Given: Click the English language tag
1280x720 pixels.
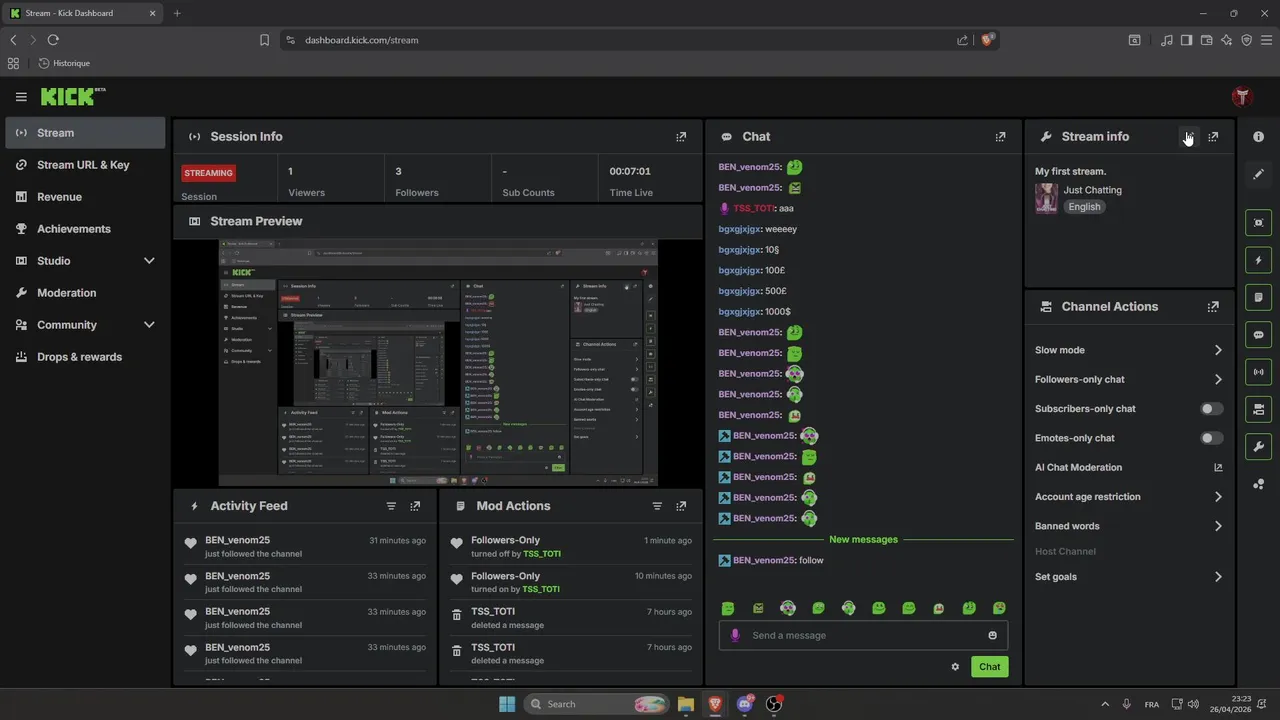Looking at the screenshot, I should pyautogui.click(x=1084, y=207).
